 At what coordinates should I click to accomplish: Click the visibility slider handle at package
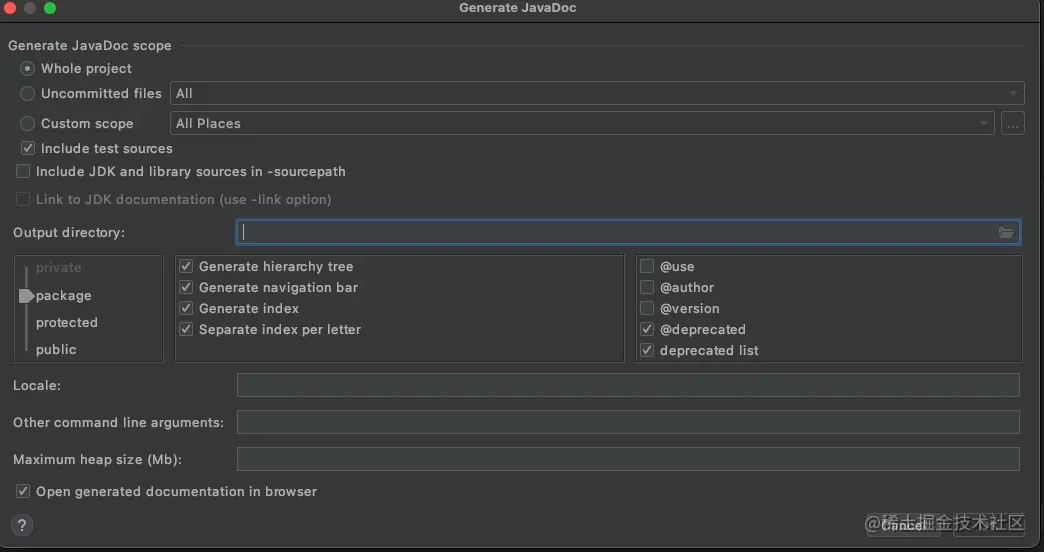(27, 296)
